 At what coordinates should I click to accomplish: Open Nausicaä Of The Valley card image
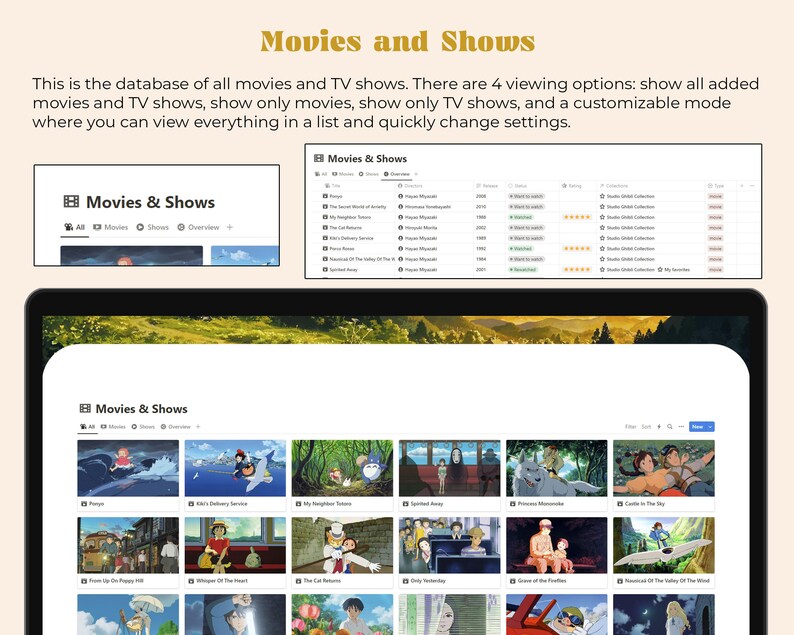(664, 545)
